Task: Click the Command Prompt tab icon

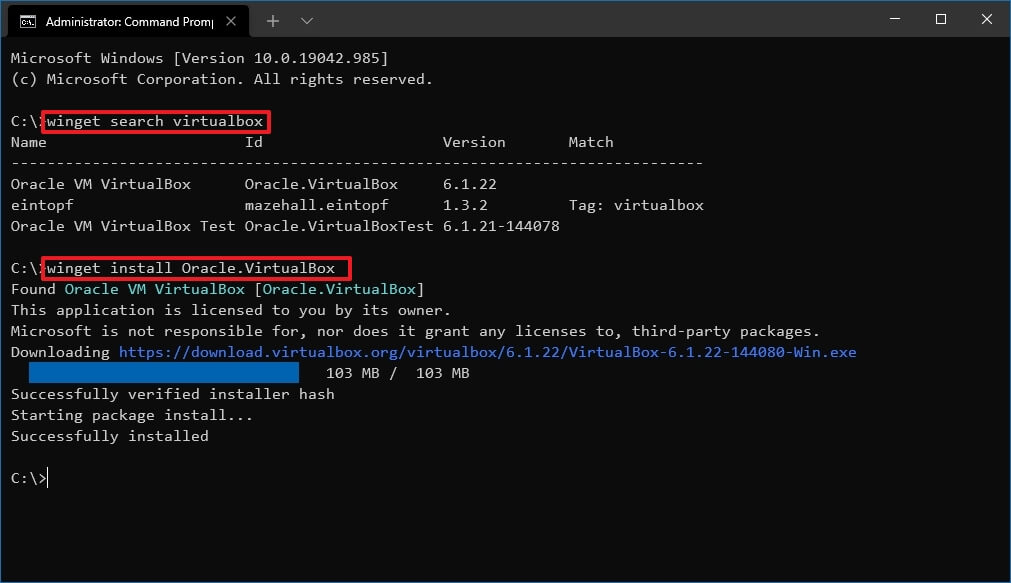Action: 28,19
